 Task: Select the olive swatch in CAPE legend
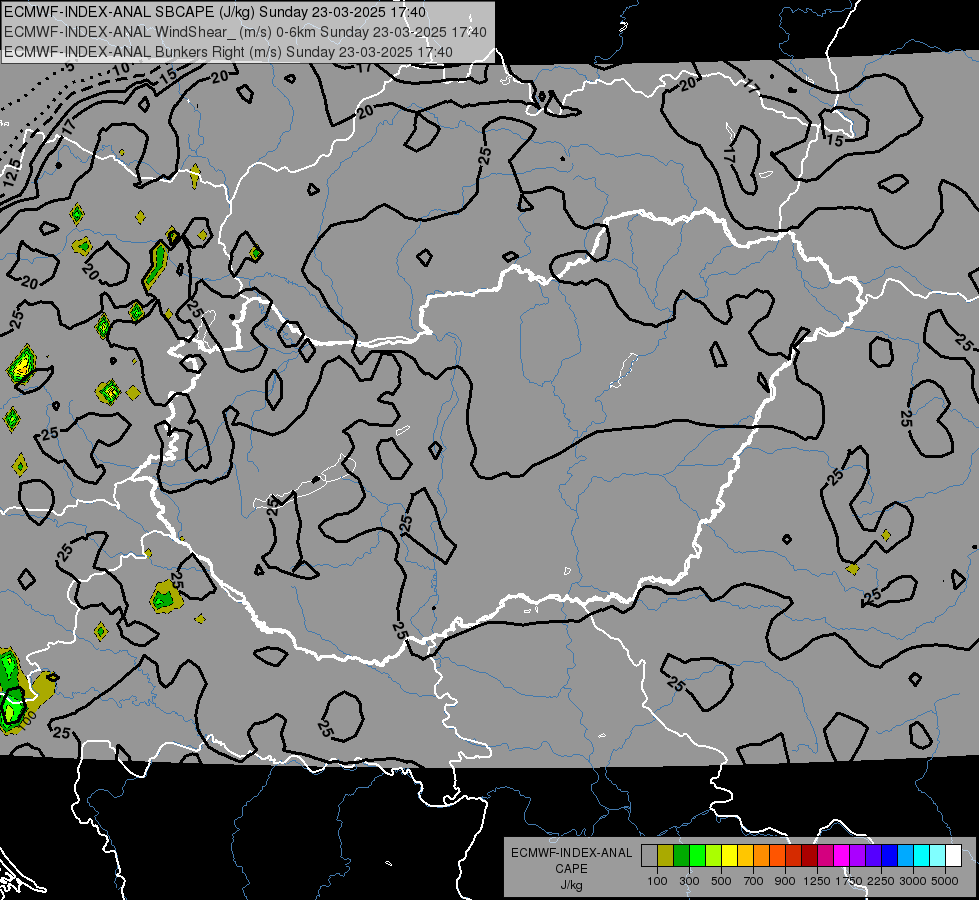[666, 855]
